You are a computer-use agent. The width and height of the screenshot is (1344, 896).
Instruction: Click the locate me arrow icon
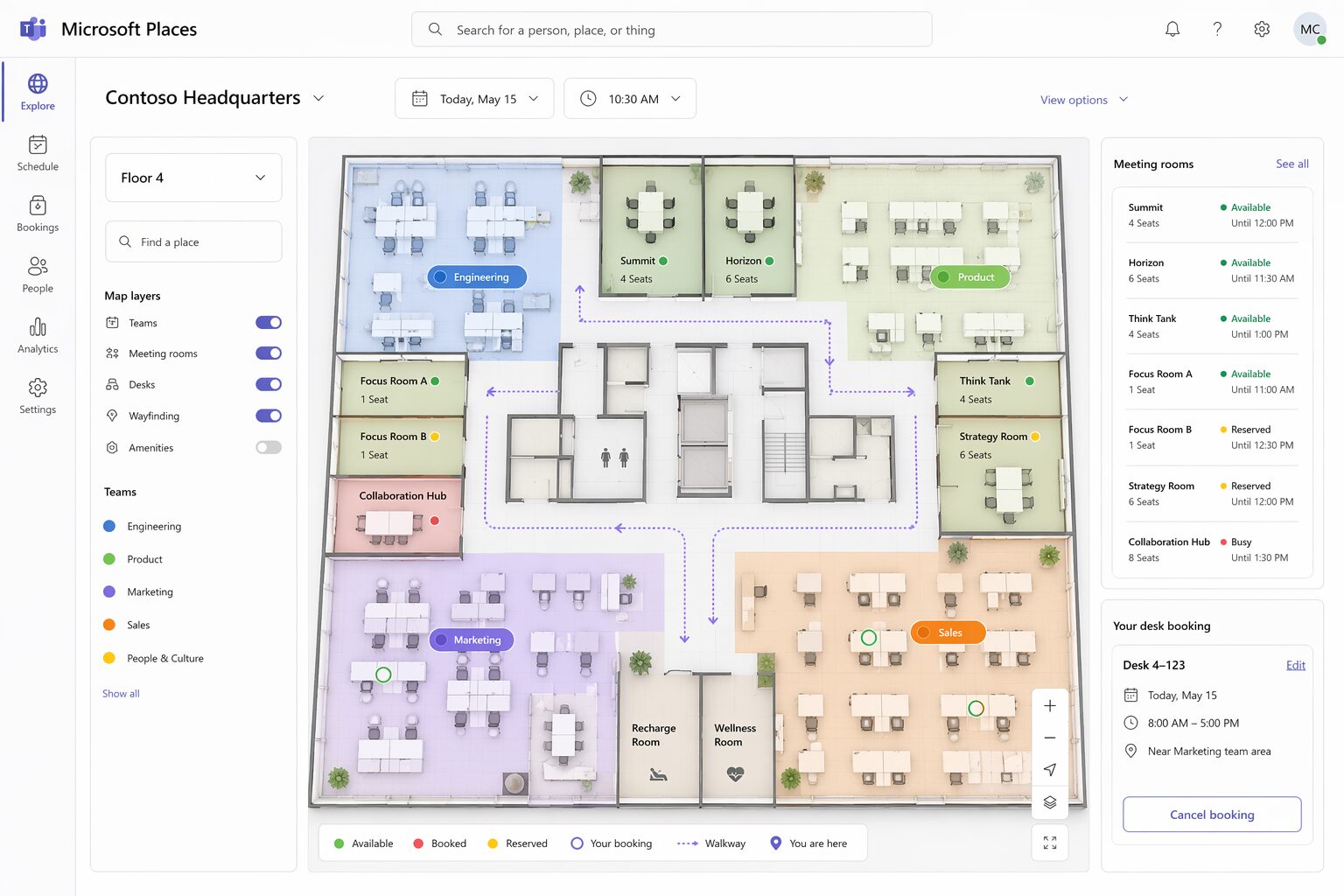[x=1050, y=770]
